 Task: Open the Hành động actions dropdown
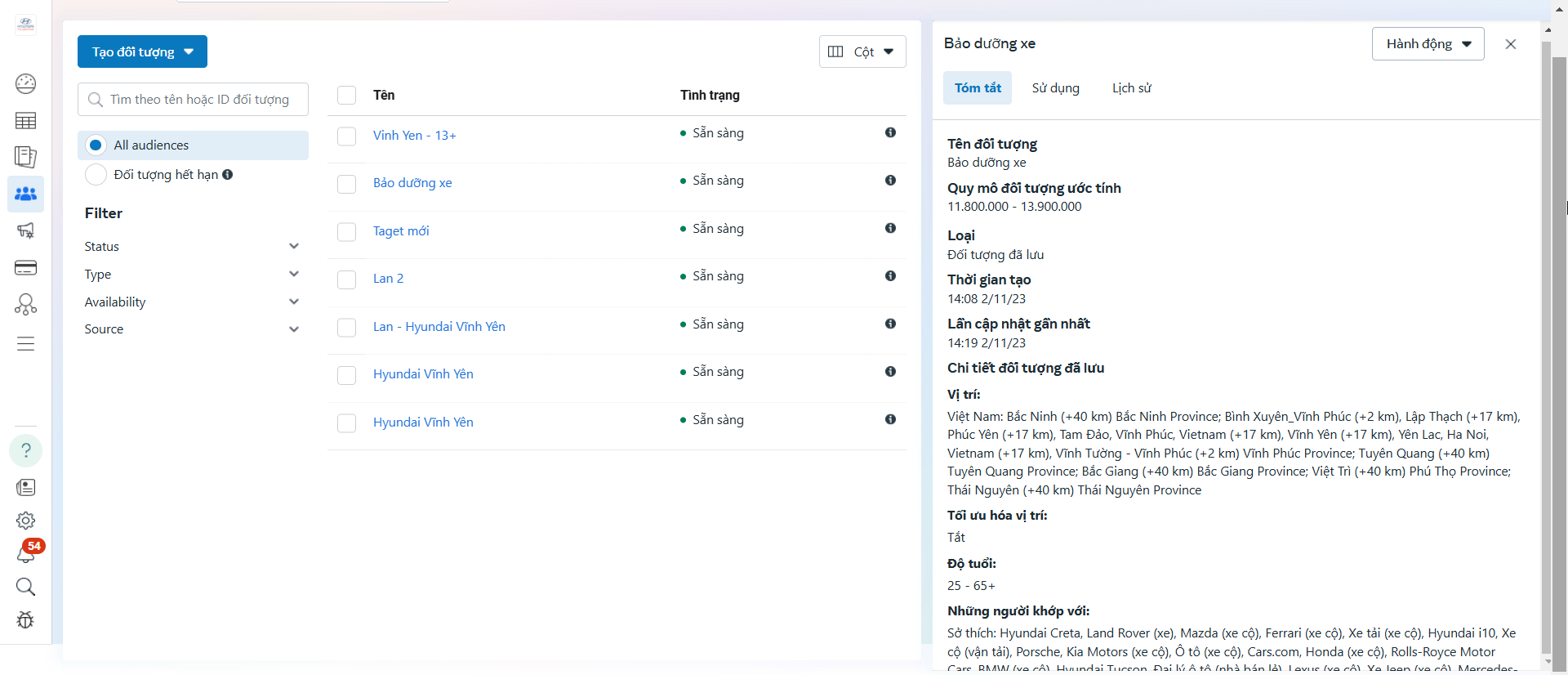(x=1428, y=44)
